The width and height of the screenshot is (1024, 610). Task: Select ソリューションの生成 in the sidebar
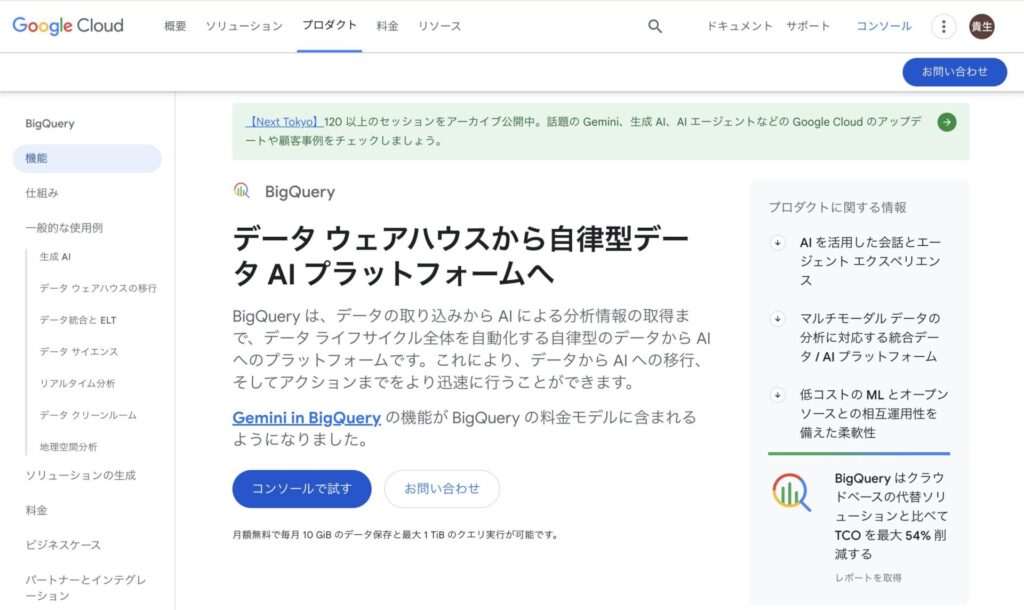[x=80, y=475]
